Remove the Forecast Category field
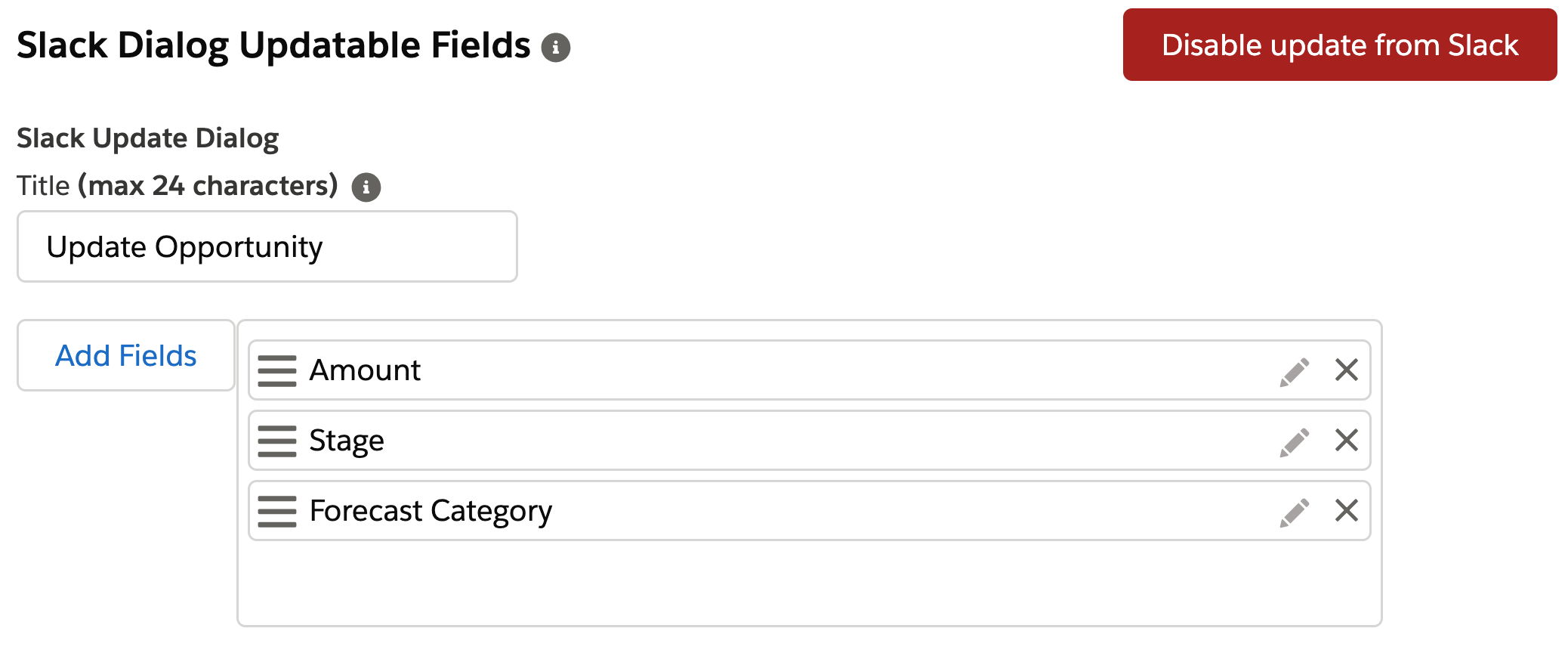This screenshot has width=1568, height=653. (x=1346, y=511)
